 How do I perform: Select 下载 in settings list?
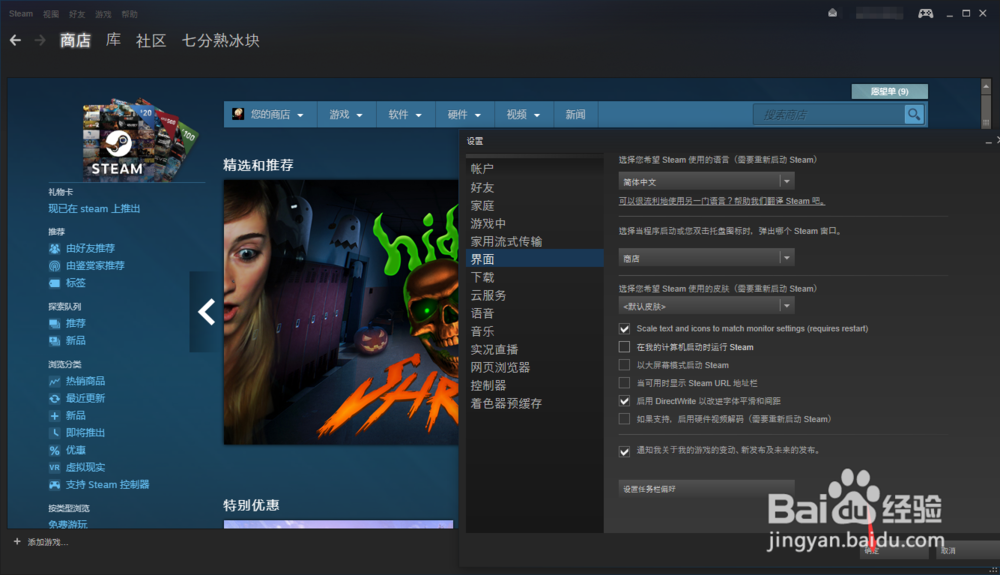(535, 277)
